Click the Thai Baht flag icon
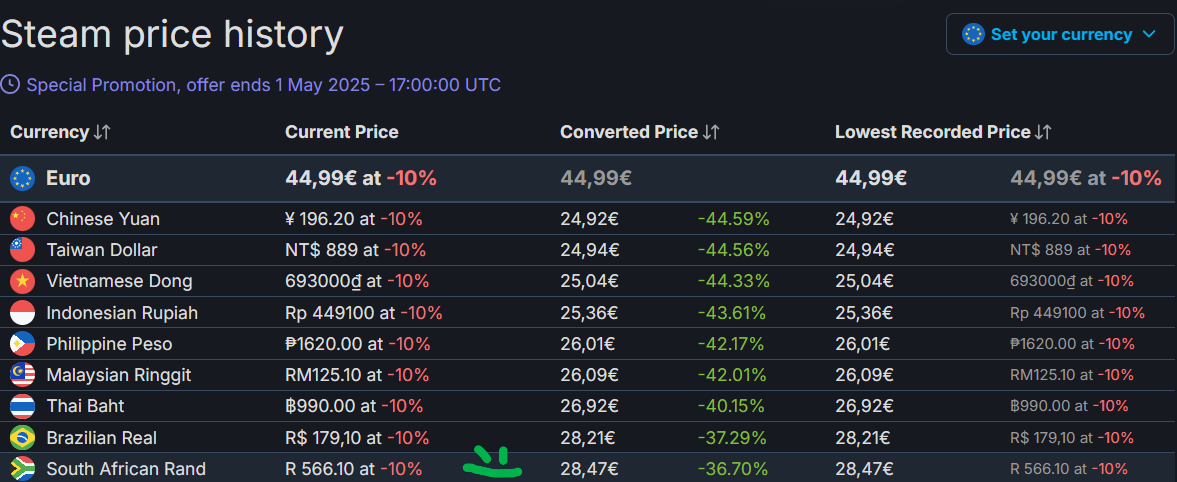Viewport: 1177px width, 482px height. 22,406
